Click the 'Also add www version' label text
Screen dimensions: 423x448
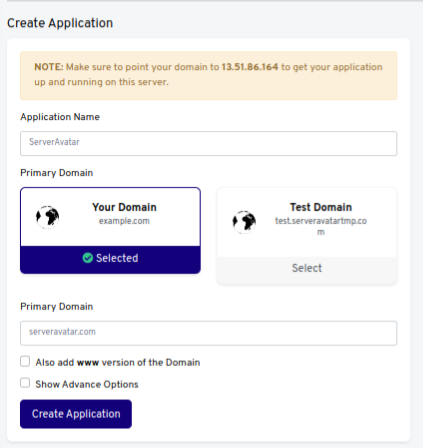118,362
